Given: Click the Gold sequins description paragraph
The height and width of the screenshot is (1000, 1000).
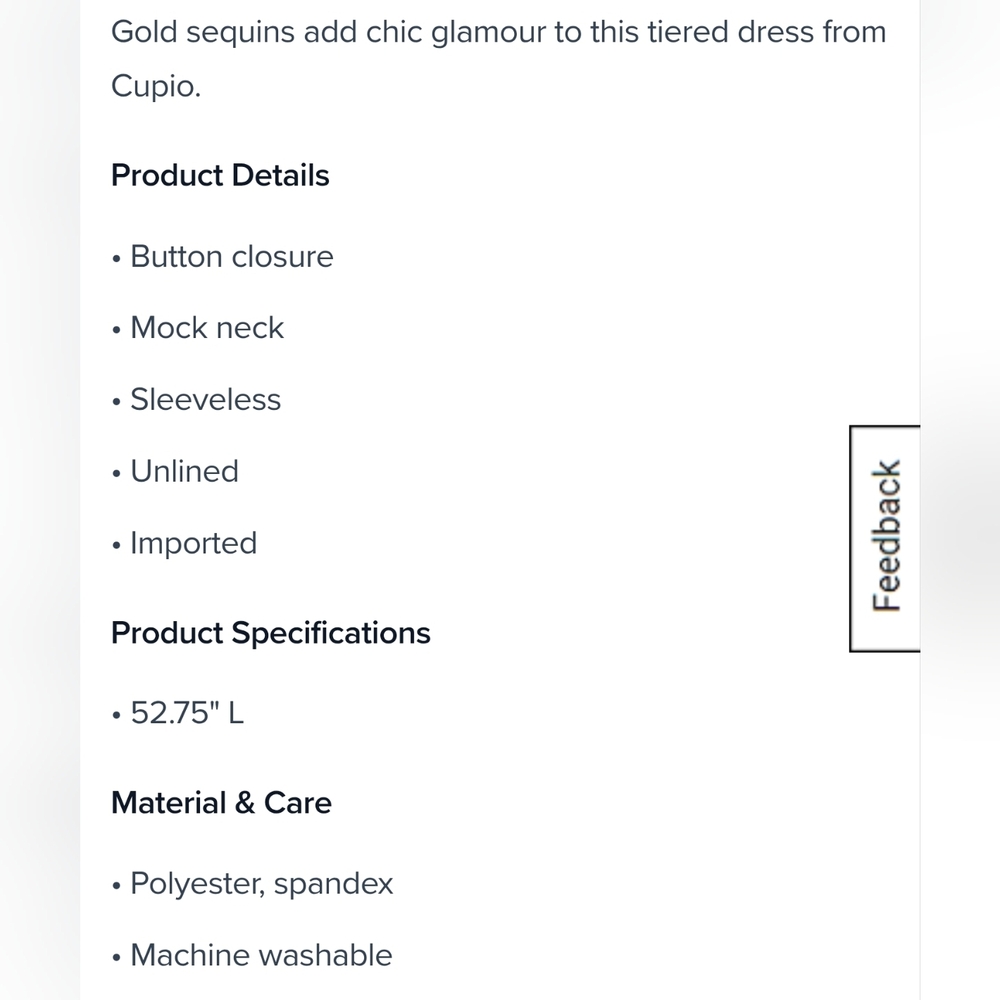Looking at the screenshot, I should (499, 59).
